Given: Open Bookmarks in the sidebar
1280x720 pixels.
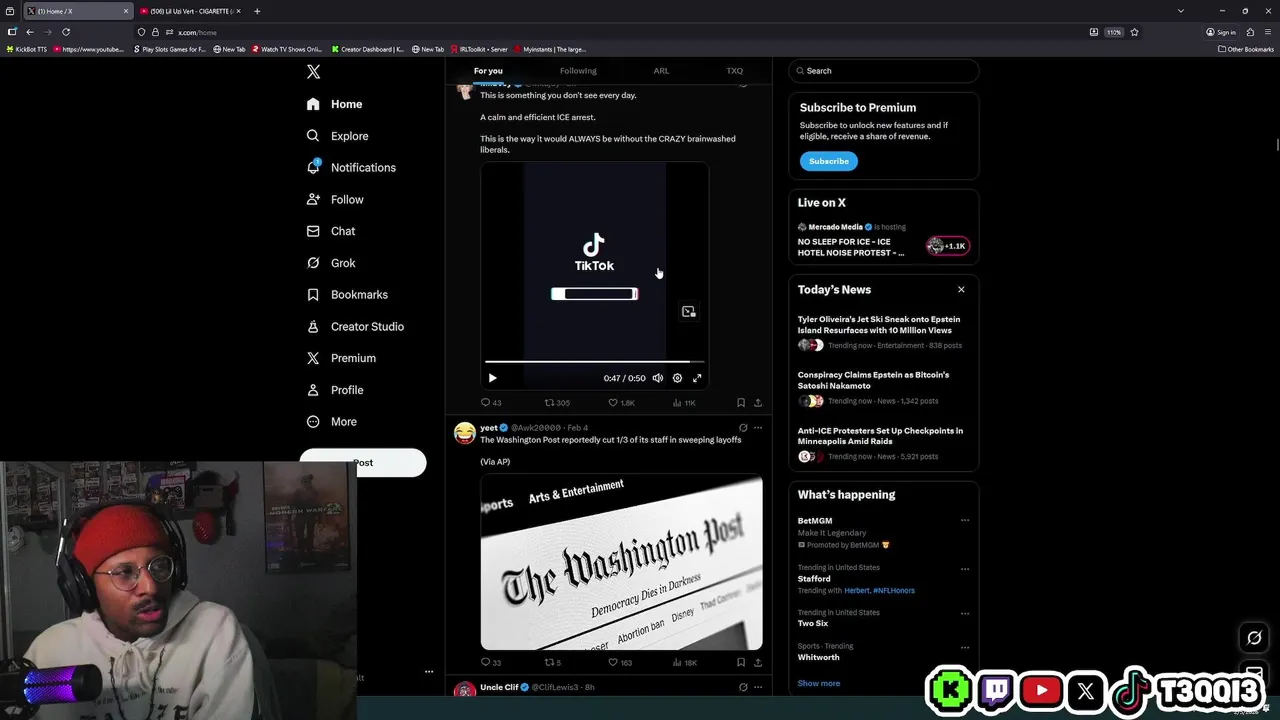Looking at the screenshot, I should pos(347,295).
